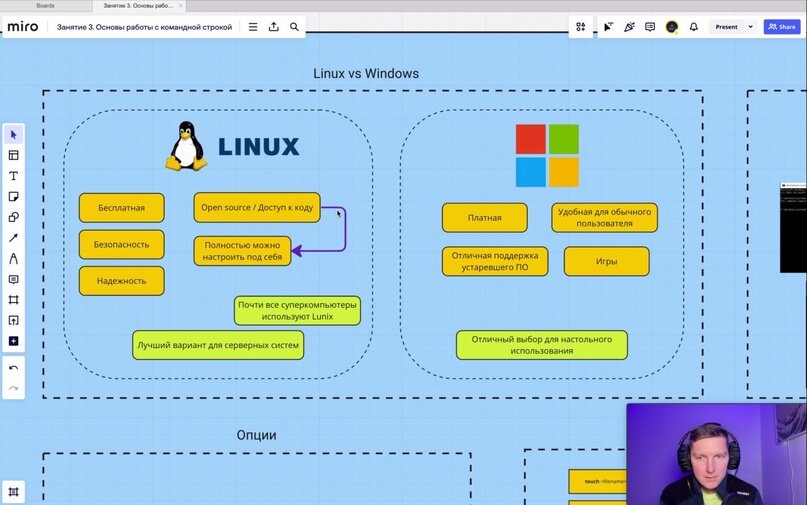The width and height of the screenshot is (807, 505).
Task: Select the Shapes tool
Action: click(13, 217)
